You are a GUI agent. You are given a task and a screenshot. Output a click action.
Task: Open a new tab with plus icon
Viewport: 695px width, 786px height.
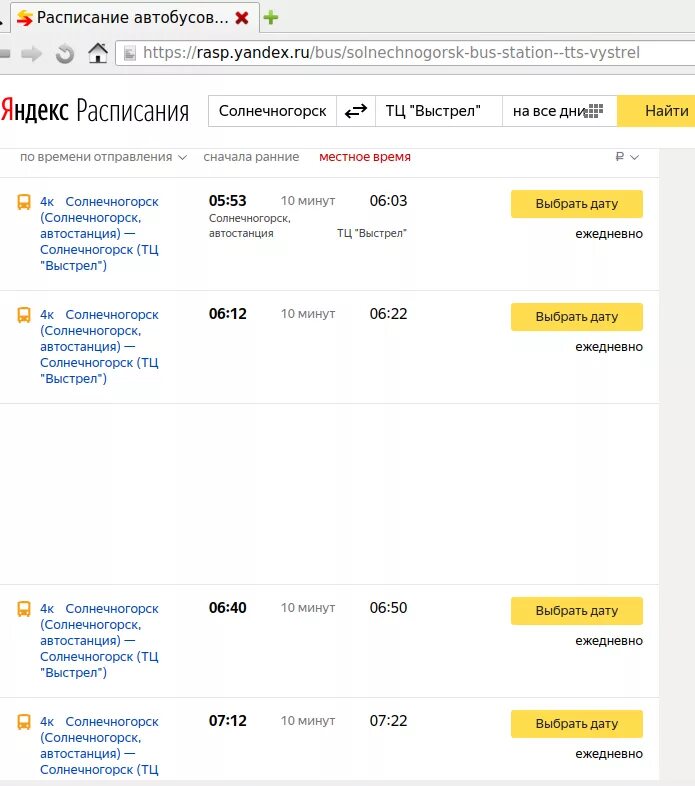point(270,17)
